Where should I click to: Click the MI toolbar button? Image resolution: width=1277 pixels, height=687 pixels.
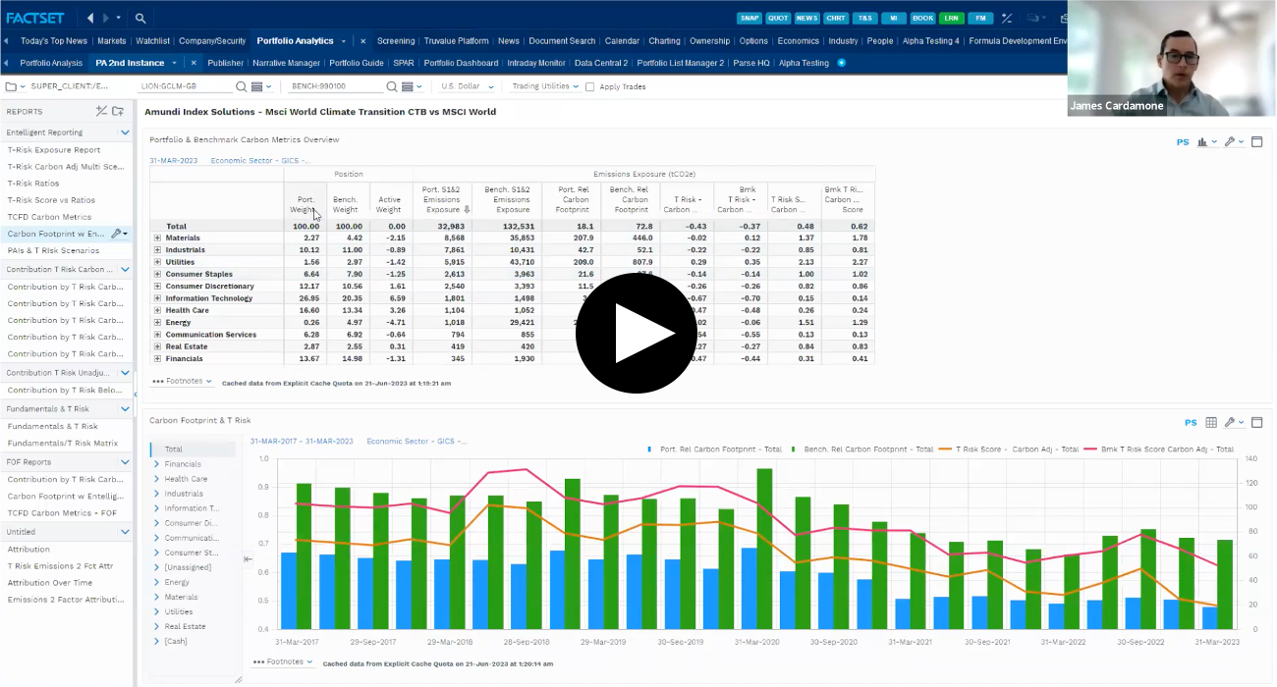[x=893, y=18]
